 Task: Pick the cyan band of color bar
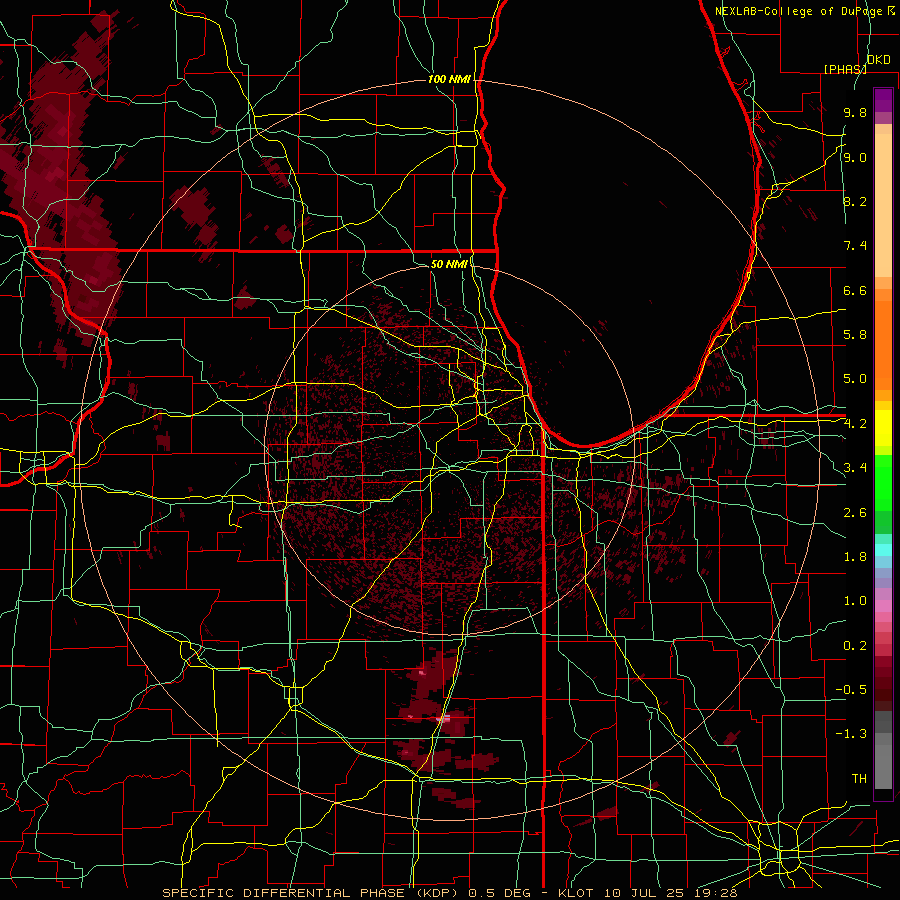tap(883, 550)
